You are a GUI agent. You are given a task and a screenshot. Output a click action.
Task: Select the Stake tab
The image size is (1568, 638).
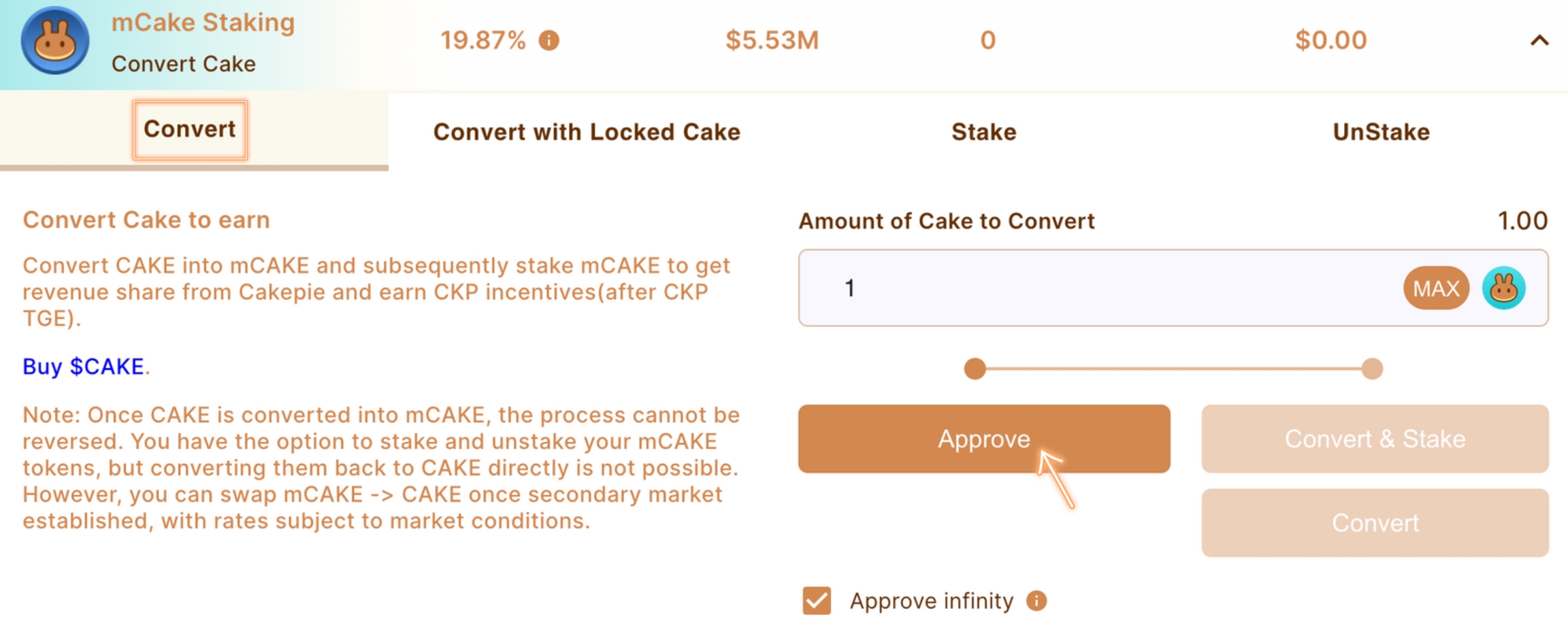983,132
